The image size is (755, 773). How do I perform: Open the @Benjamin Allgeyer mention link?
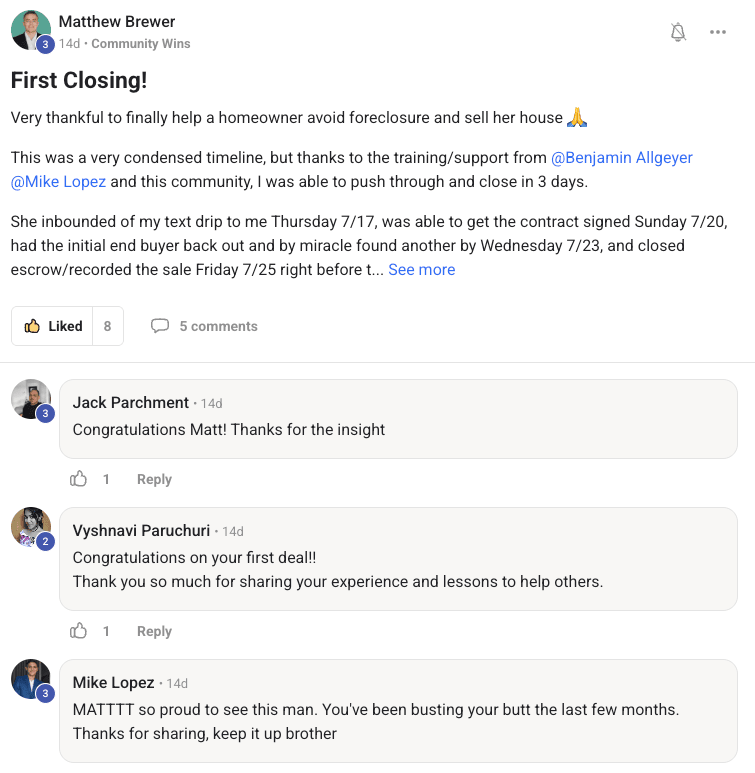click(621, 158)
